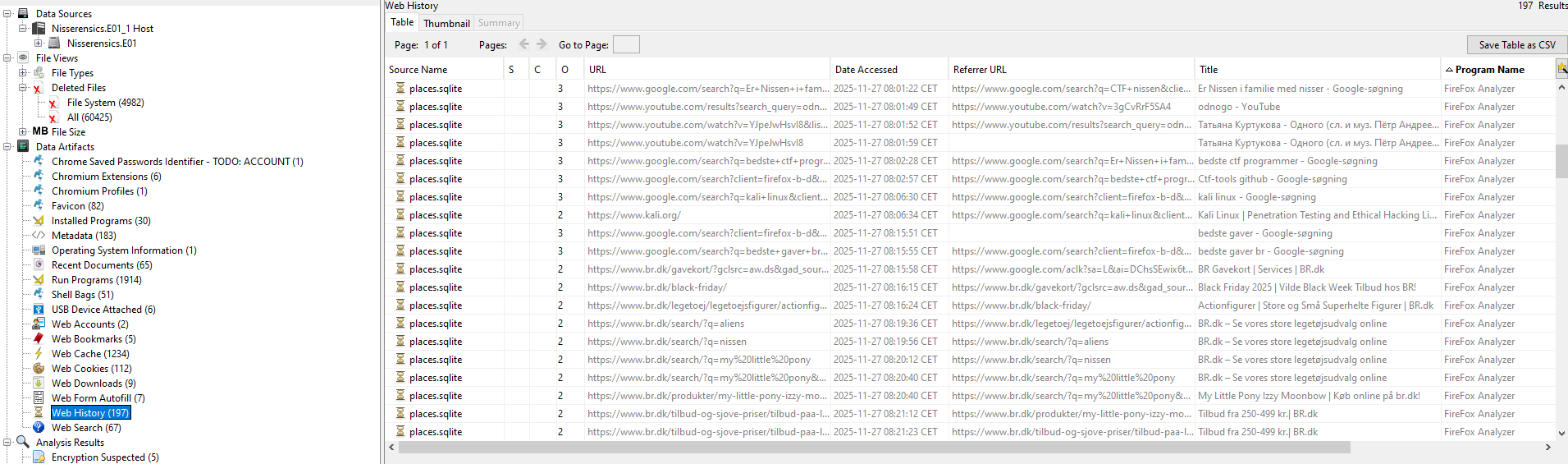Click the Web Search icon
Screen dimensions: 1568x464
[39, 427]
